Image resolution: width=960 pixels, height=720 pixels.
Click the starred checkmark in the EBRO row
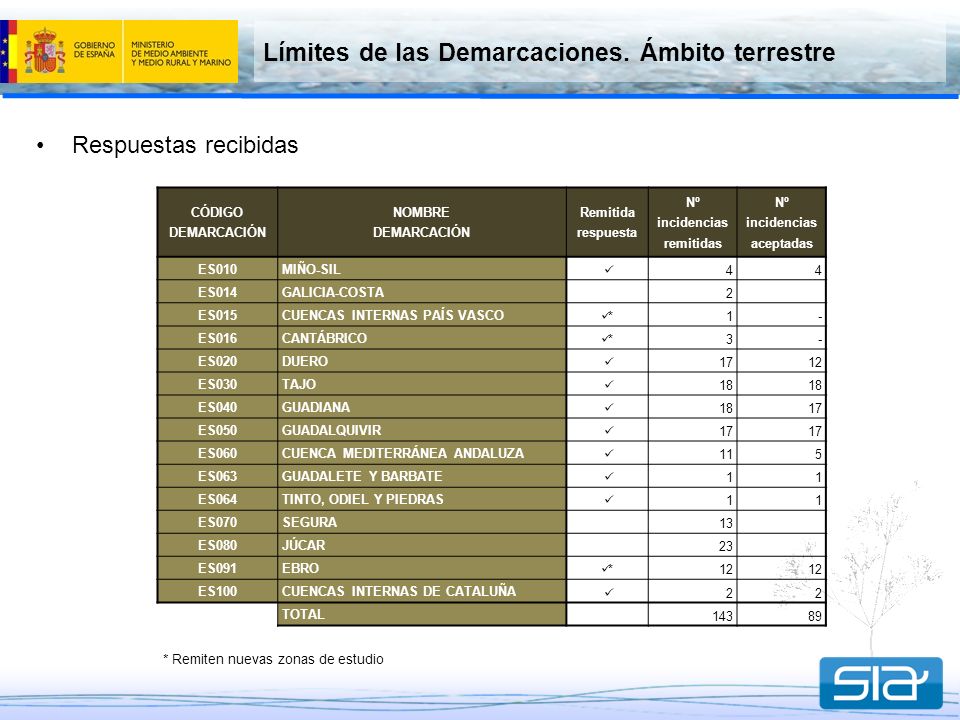(607, 568)
